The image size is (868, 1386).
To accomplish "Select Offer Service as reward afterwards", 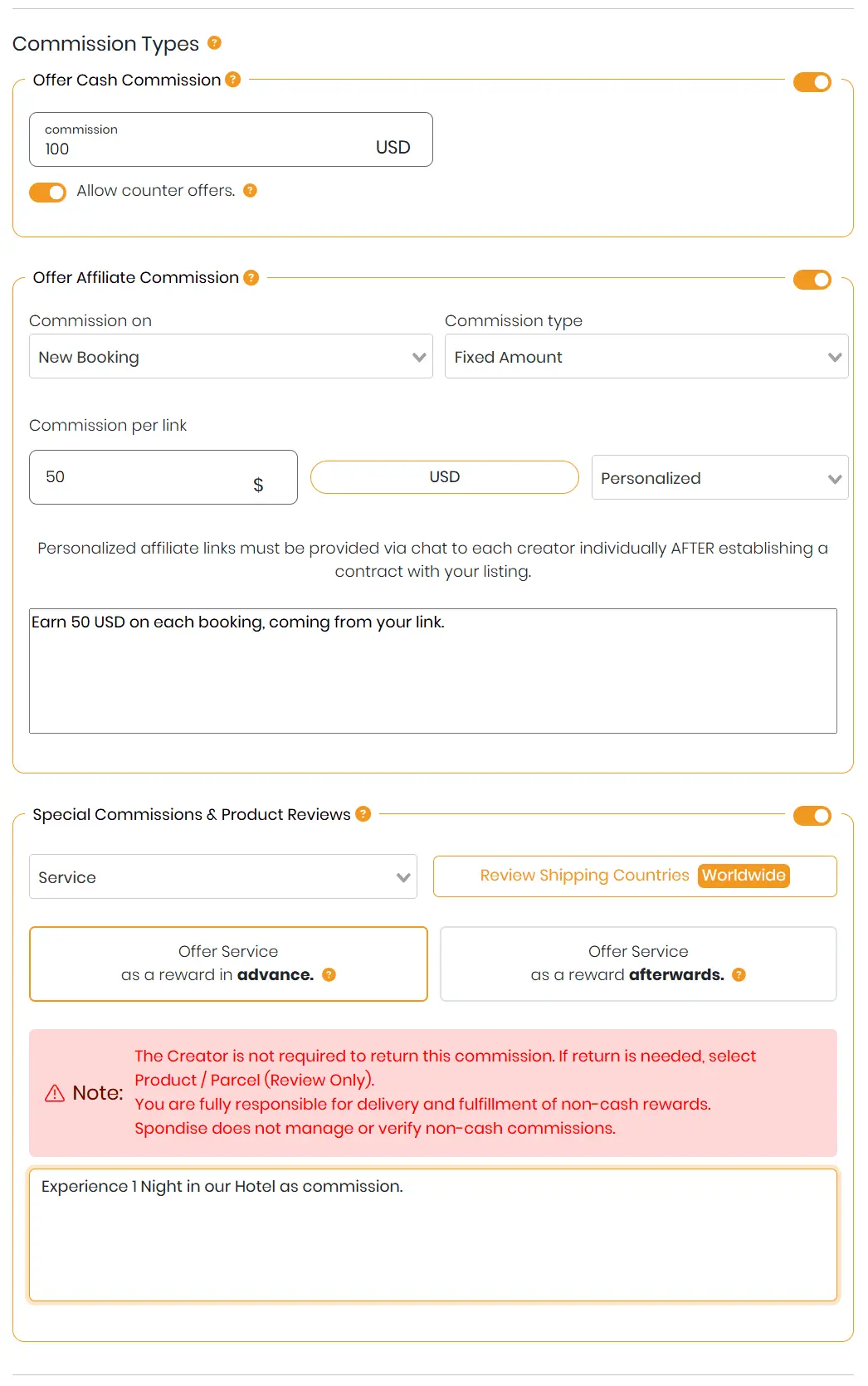I will coord(638,964).
